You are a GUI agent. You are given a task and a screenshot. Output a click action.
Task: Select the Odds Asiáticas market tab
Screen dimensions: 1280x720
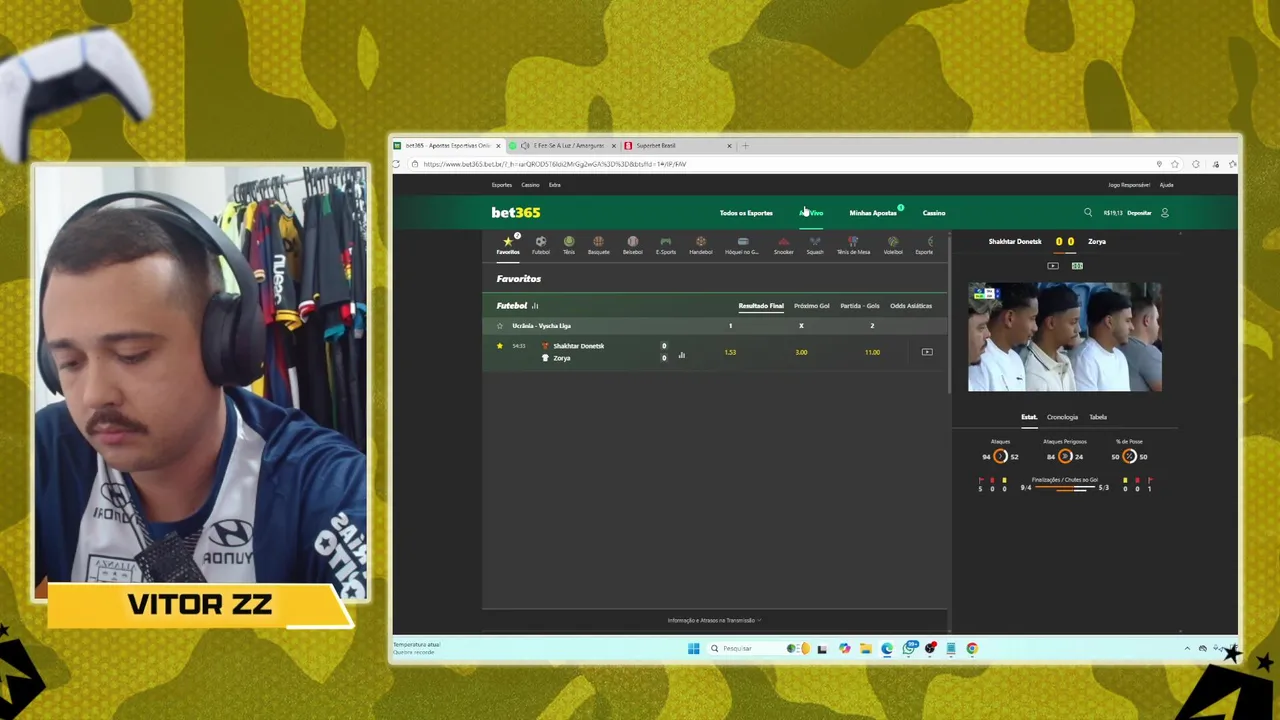(x=911, y=306)
